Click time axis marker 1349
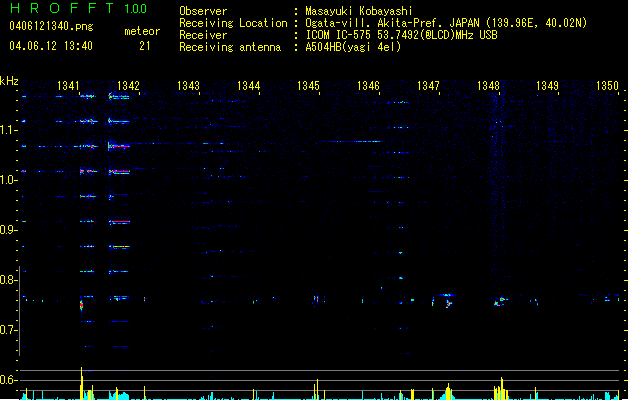 [548, 86]
